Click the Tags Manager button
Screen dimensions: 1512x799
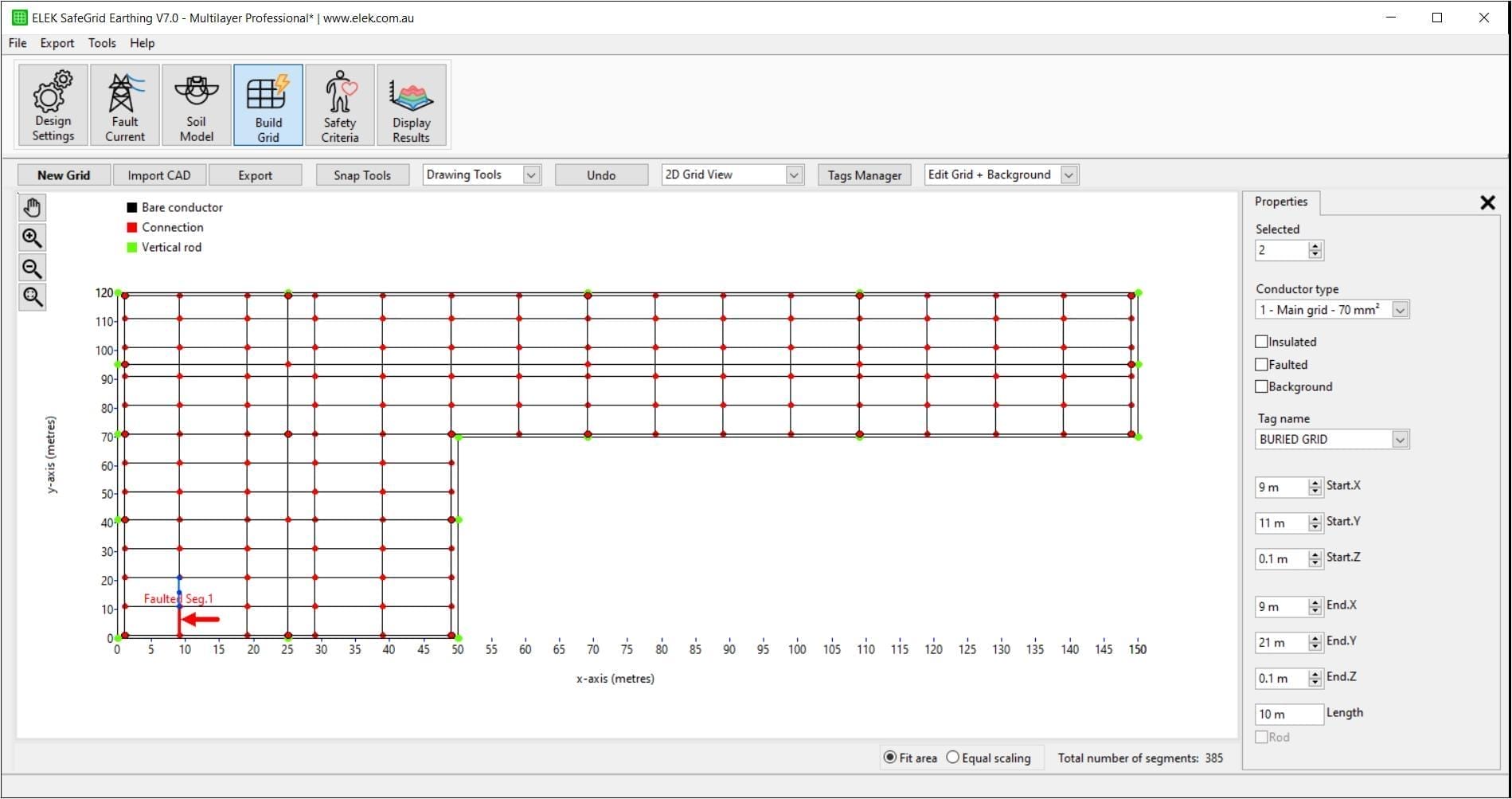pos(864,174)
